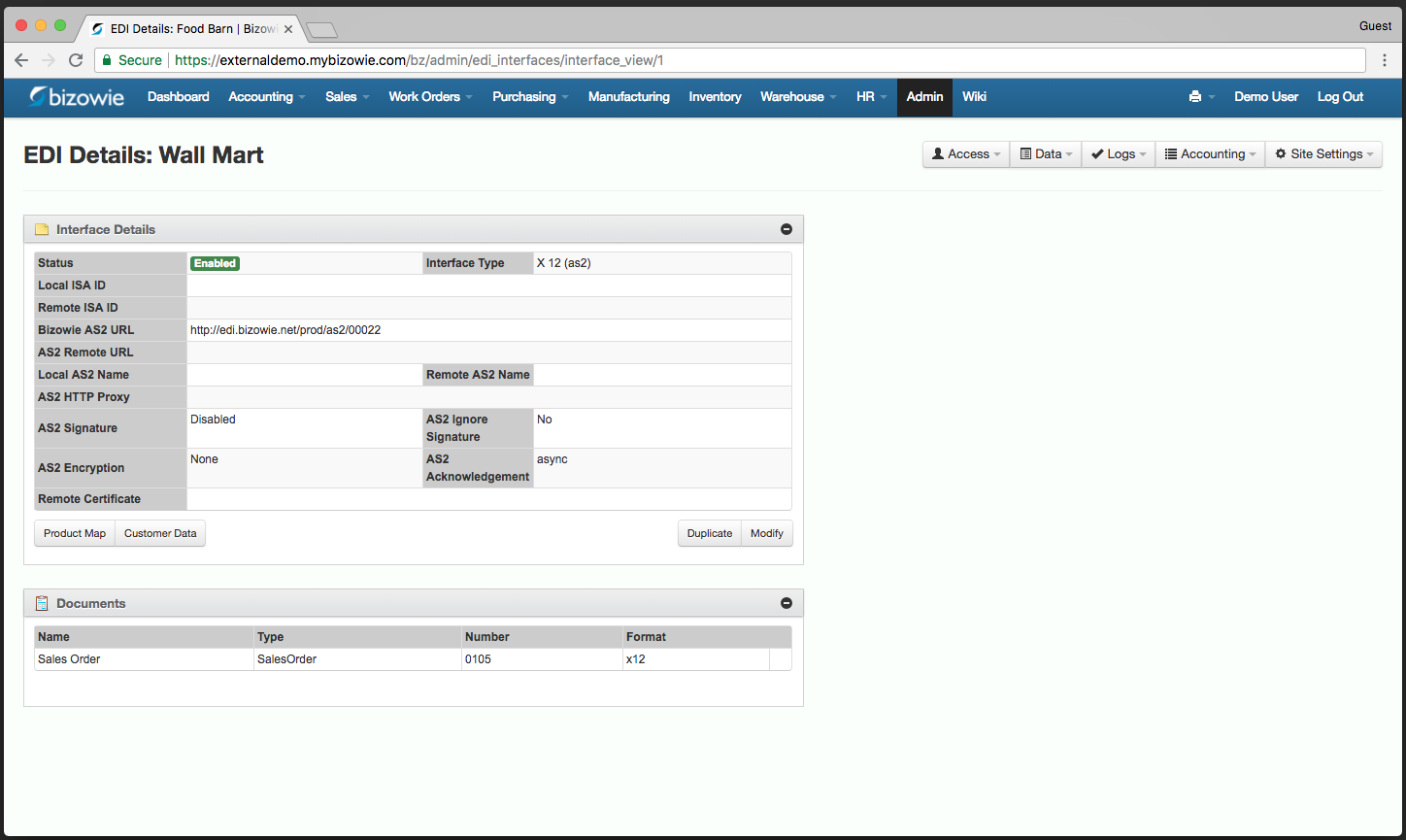This screenshot has height=840, width=1406.
Task: Click the secure padlock icon
Action: pyautogui.click(x=108, y=60)
